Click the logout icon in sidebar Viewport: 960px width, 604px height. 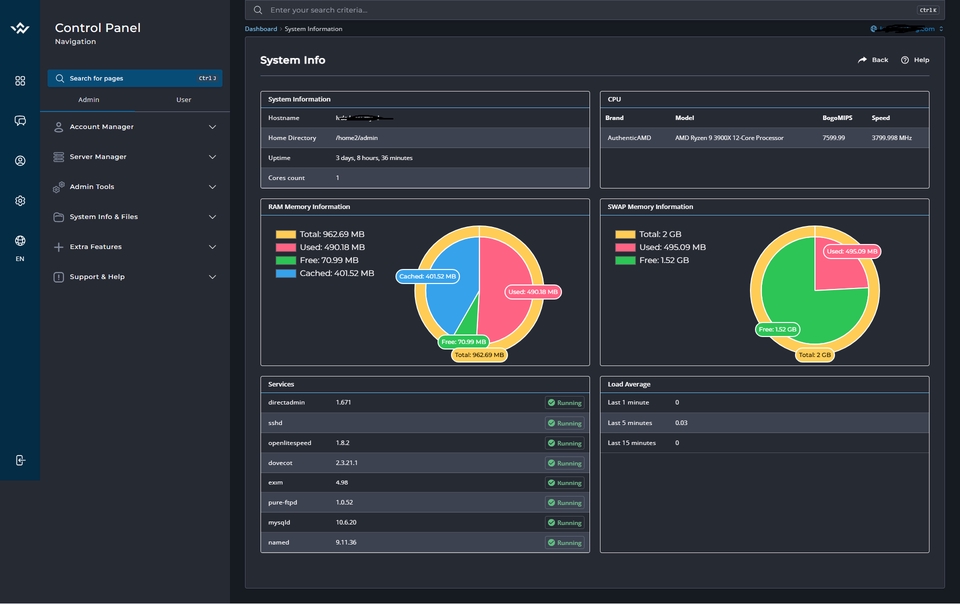click(20, 460)
